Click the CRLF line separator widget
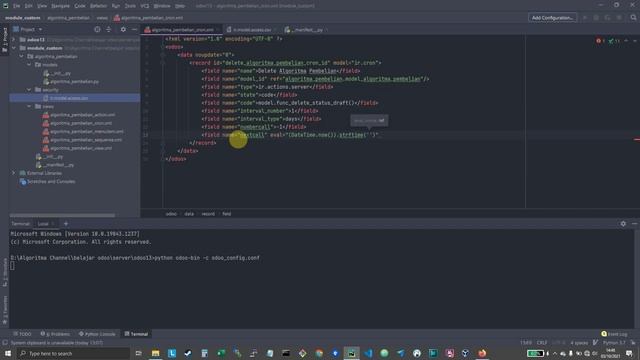Screen dimensions: 640x360 [542, 343]
